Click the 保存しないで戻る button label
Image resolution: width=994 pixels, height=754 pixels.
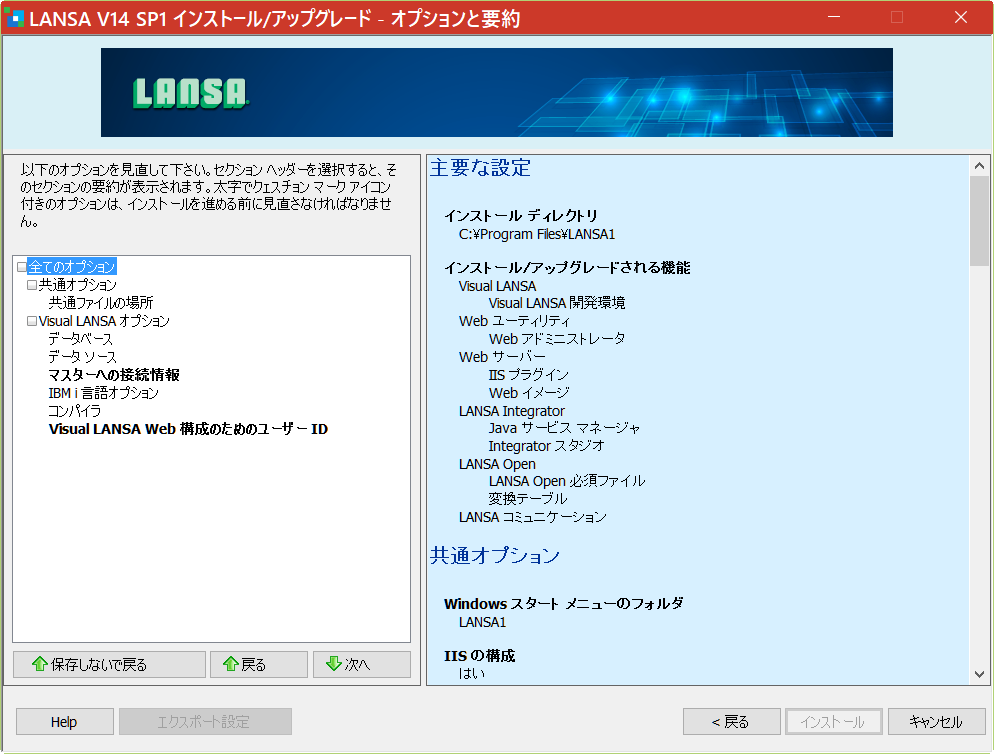point(99,665)
